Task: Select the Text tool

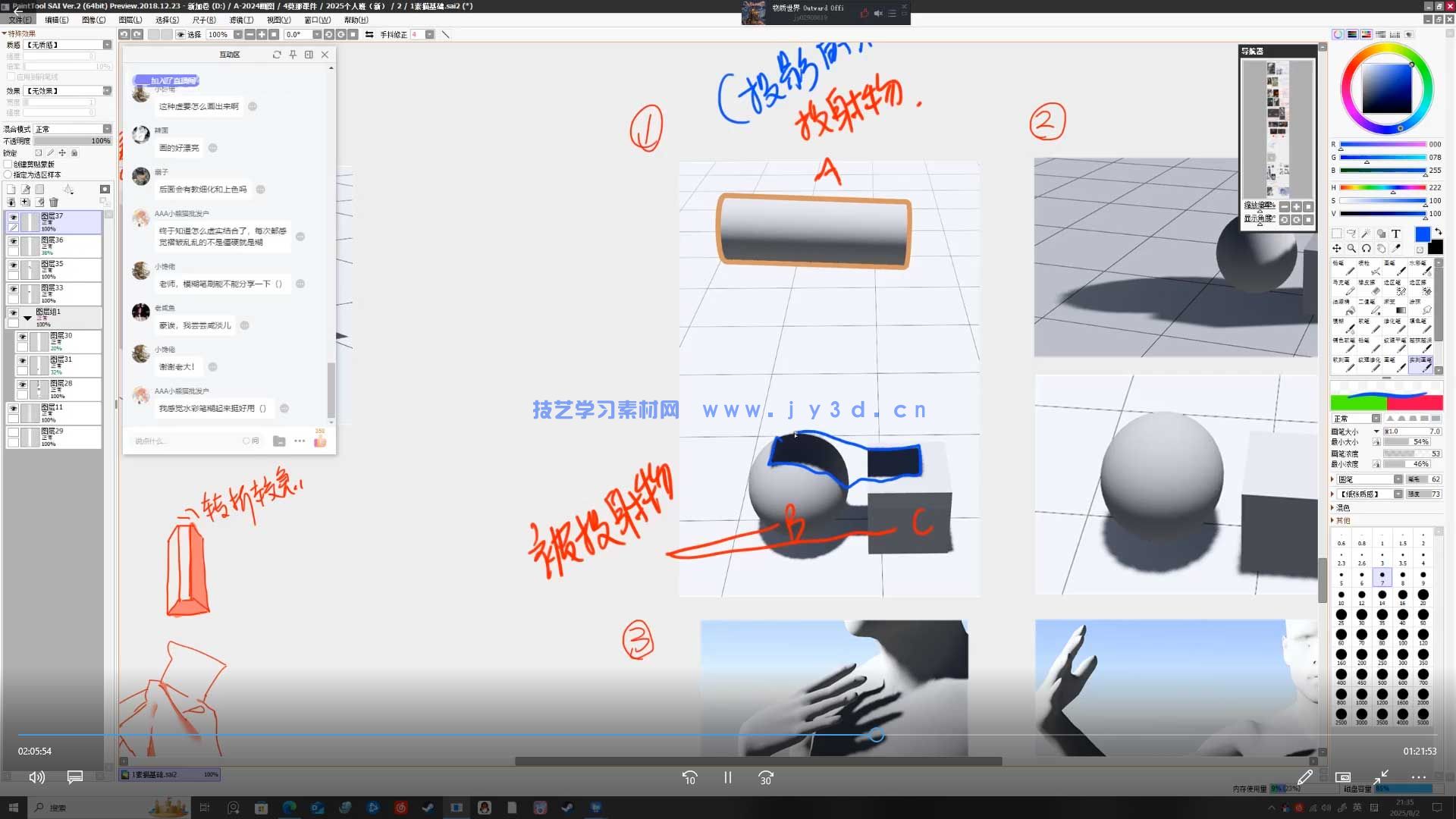Action: click(x=1395, y=234)
